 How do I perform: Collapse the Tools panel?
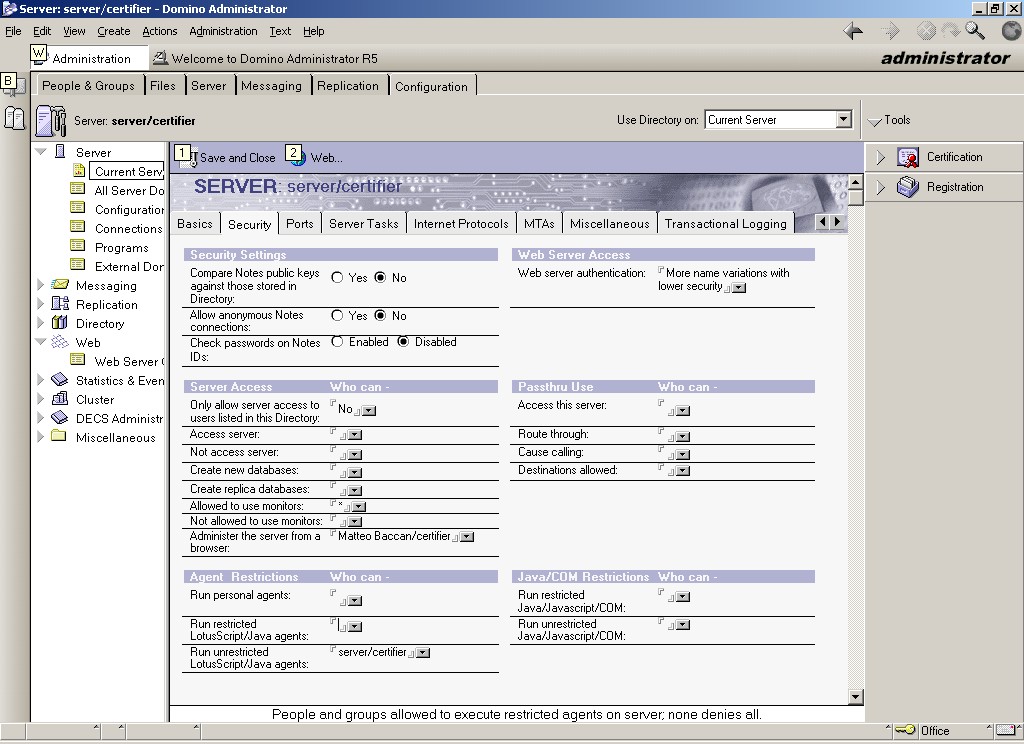point(874,121)
